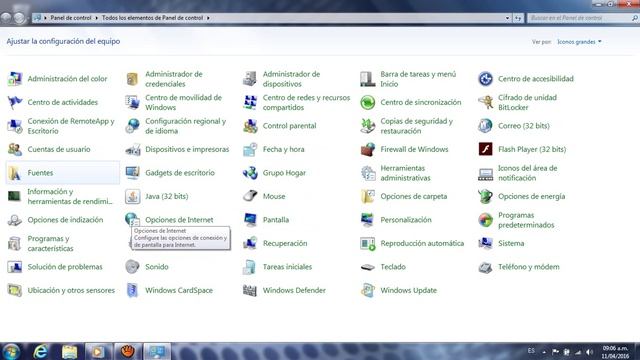
Task: Open the Windows Start button
Action: [11, 351]
